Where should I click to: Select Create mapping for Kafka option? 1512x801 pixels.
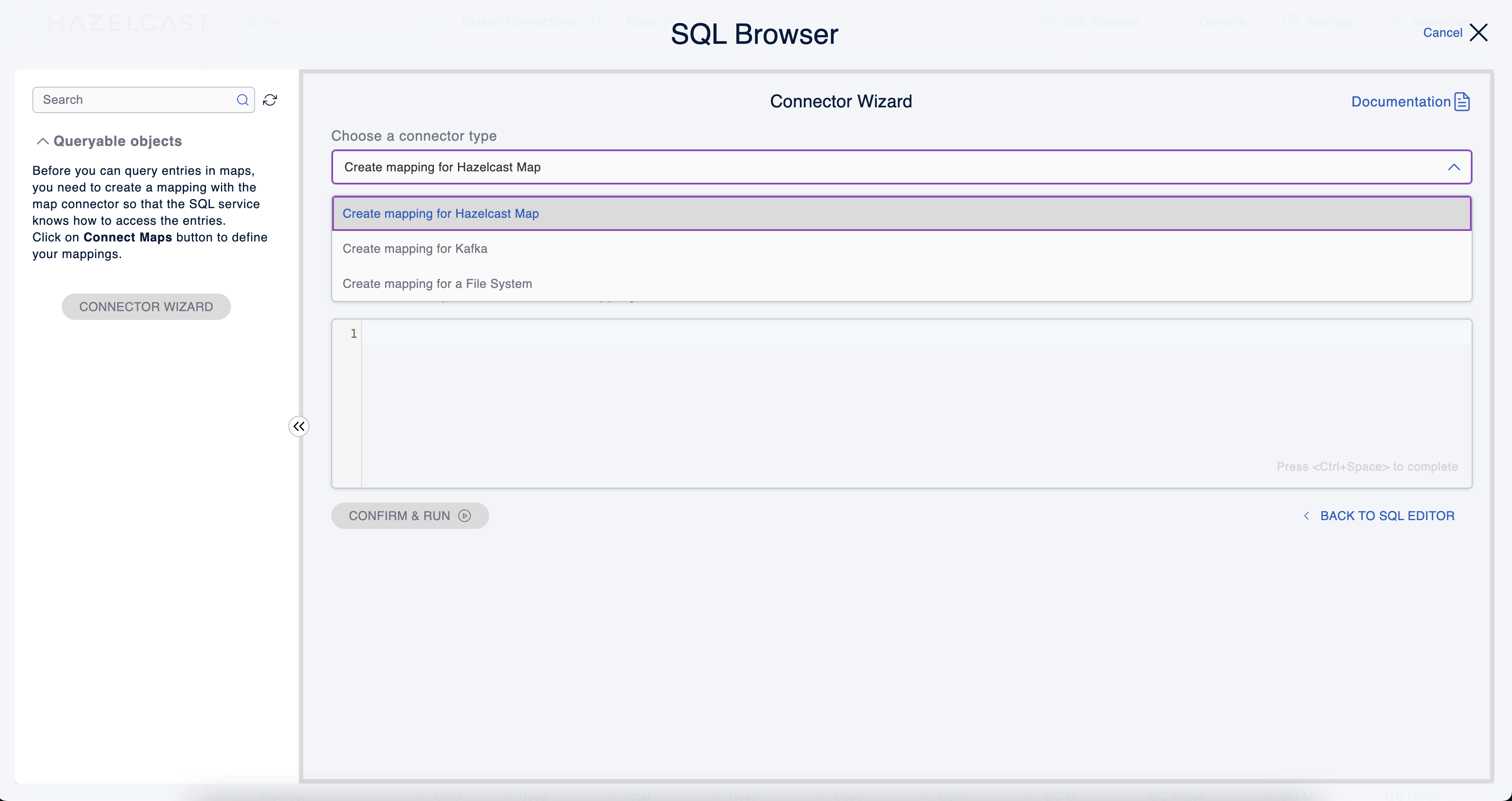[x=415, y=249]
